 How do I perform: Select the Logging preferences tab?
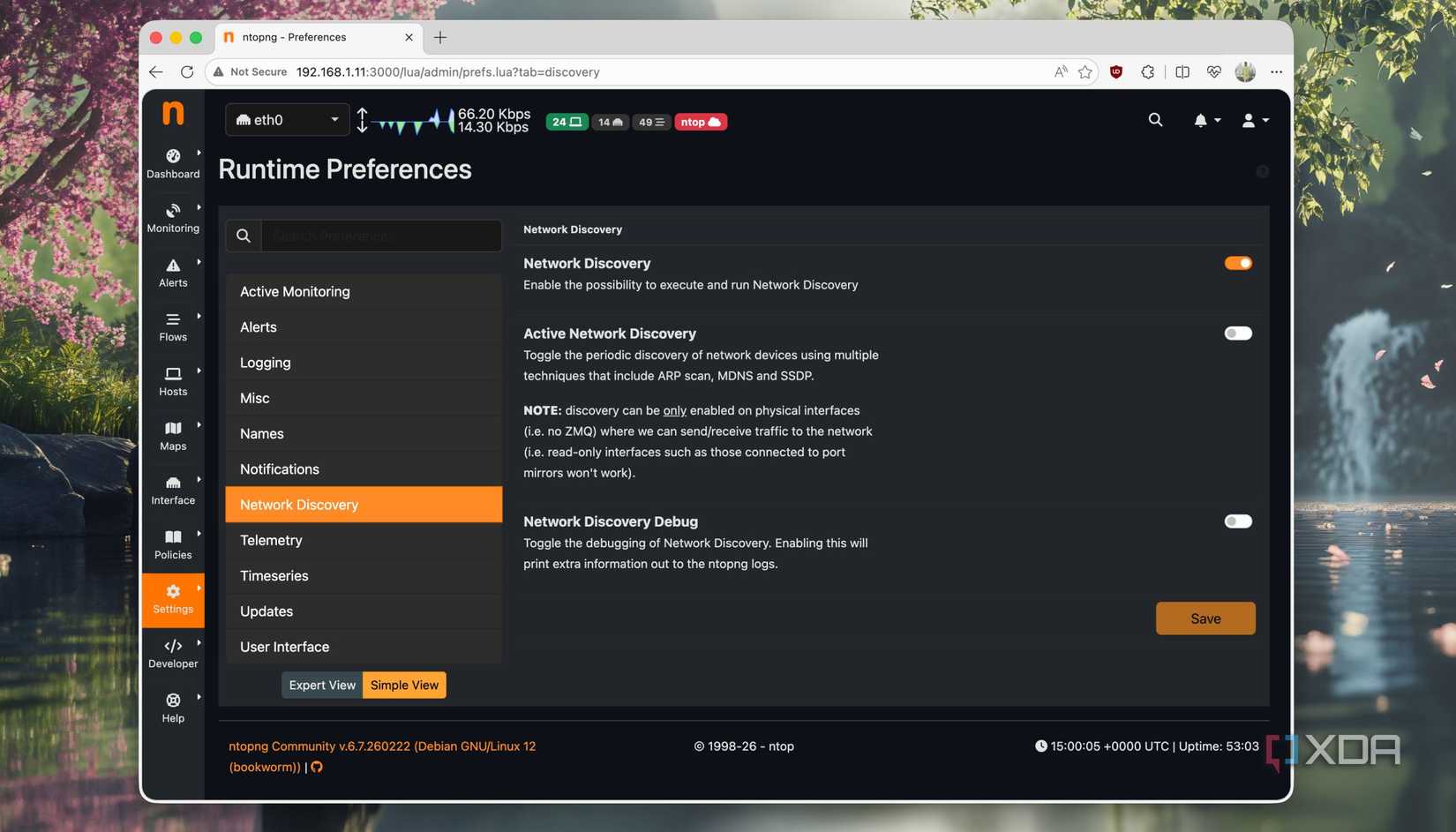point(364,363)
